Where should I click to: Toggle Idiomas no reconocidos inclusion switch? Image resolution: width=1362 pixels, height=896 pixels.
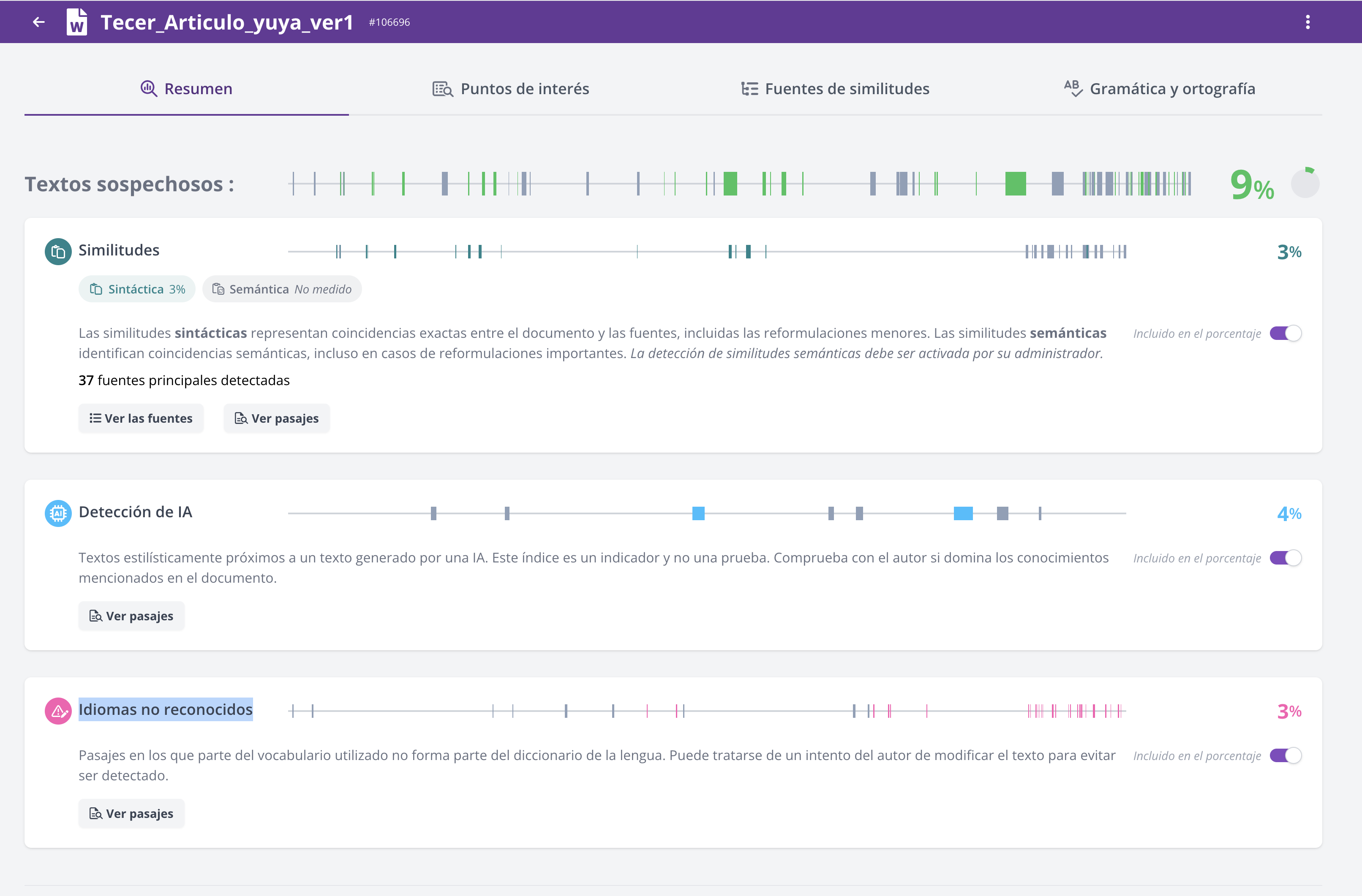(1285, 755)
